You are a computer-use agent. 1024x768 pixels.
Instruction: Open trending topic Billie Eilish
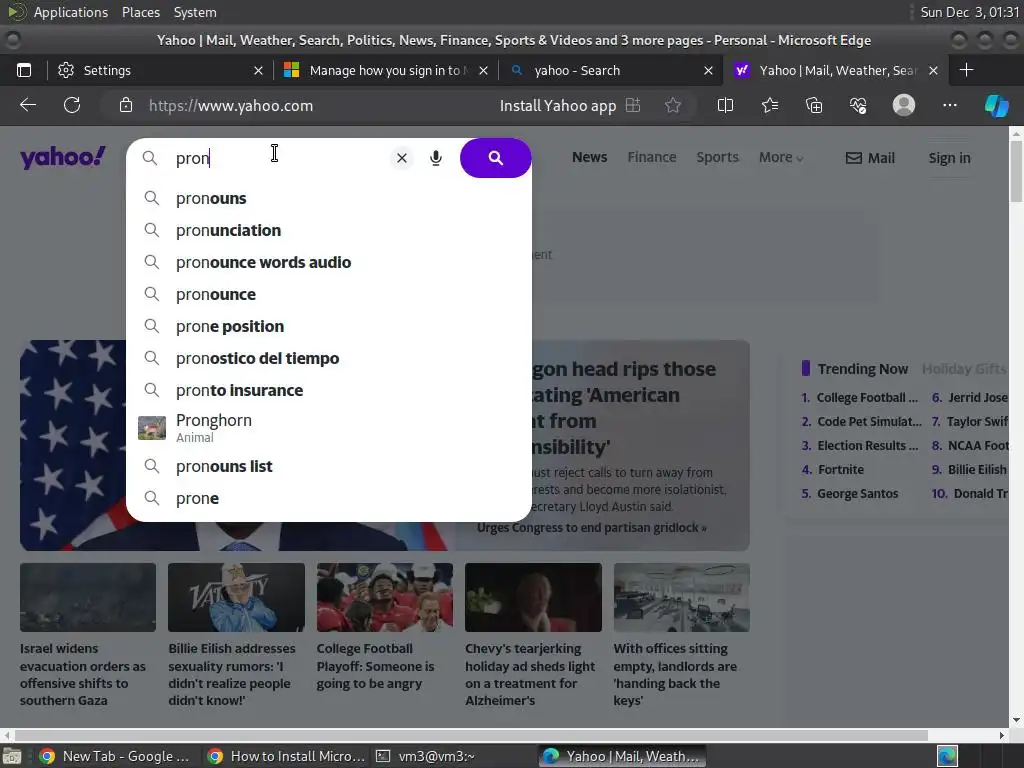[977, 470]
